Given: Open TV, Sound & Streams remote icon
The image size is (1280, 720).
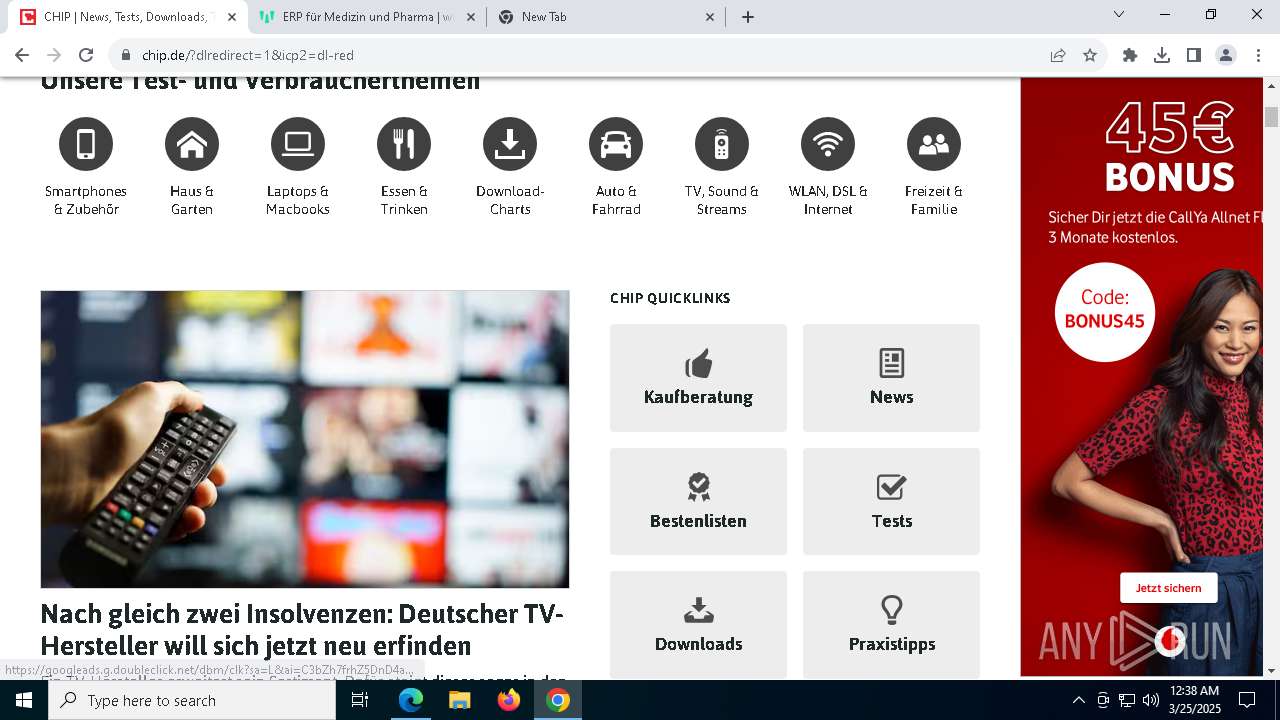Looking at the screenshot, I should click(722, 144).
